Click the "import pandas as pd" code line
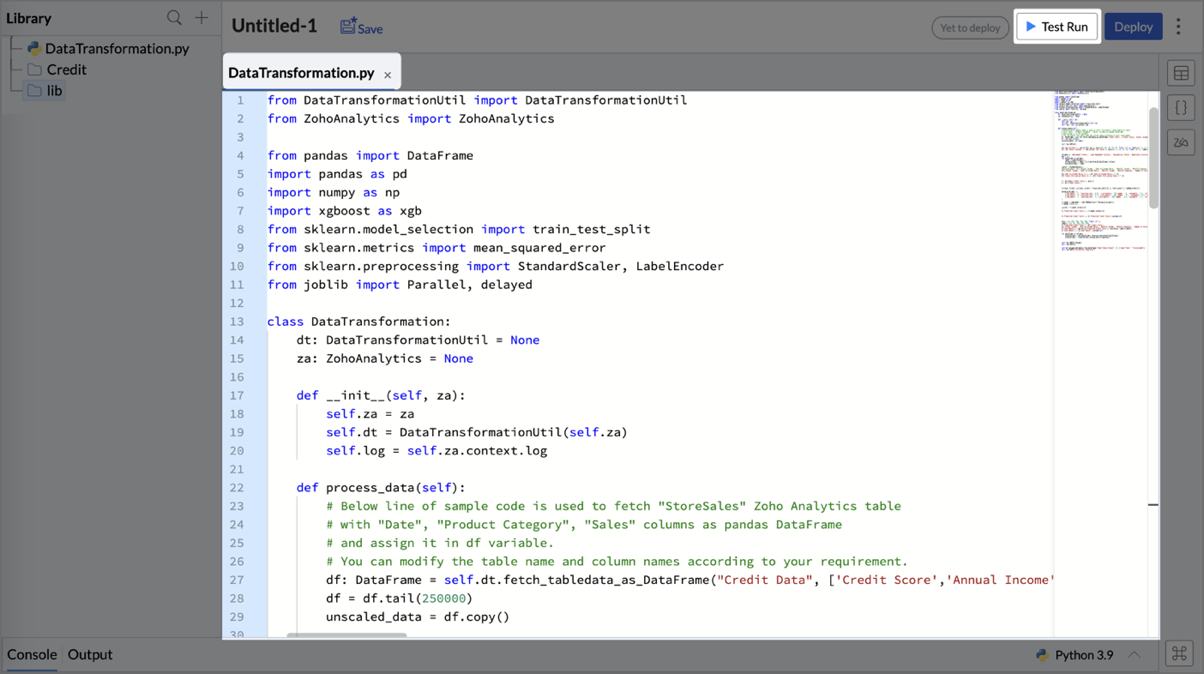 (x=337, y=174)
